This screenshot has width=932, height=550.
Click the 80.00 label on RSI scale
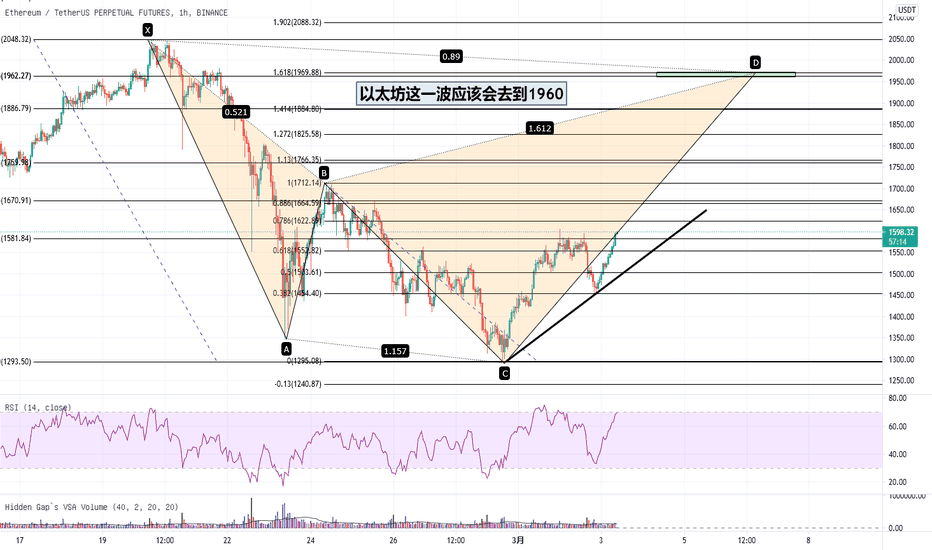(898, 398)
